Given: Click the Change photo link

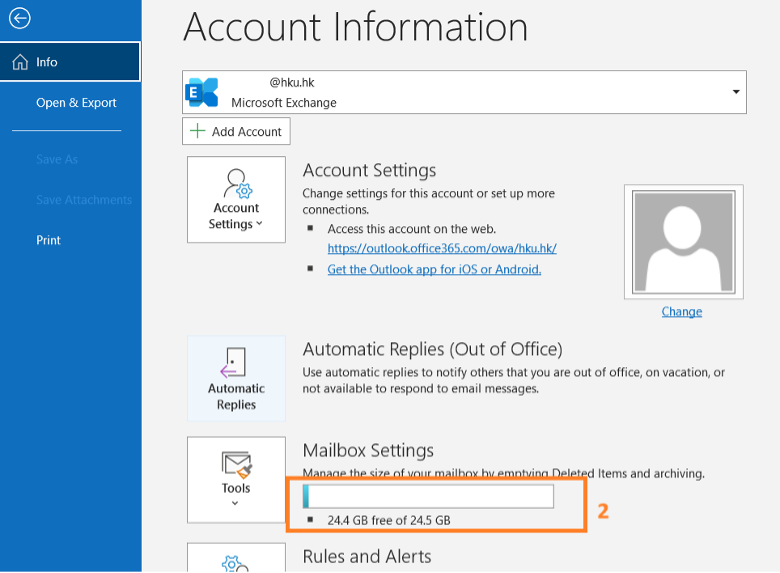Looking at the screenshot, I should coord(682,311).
